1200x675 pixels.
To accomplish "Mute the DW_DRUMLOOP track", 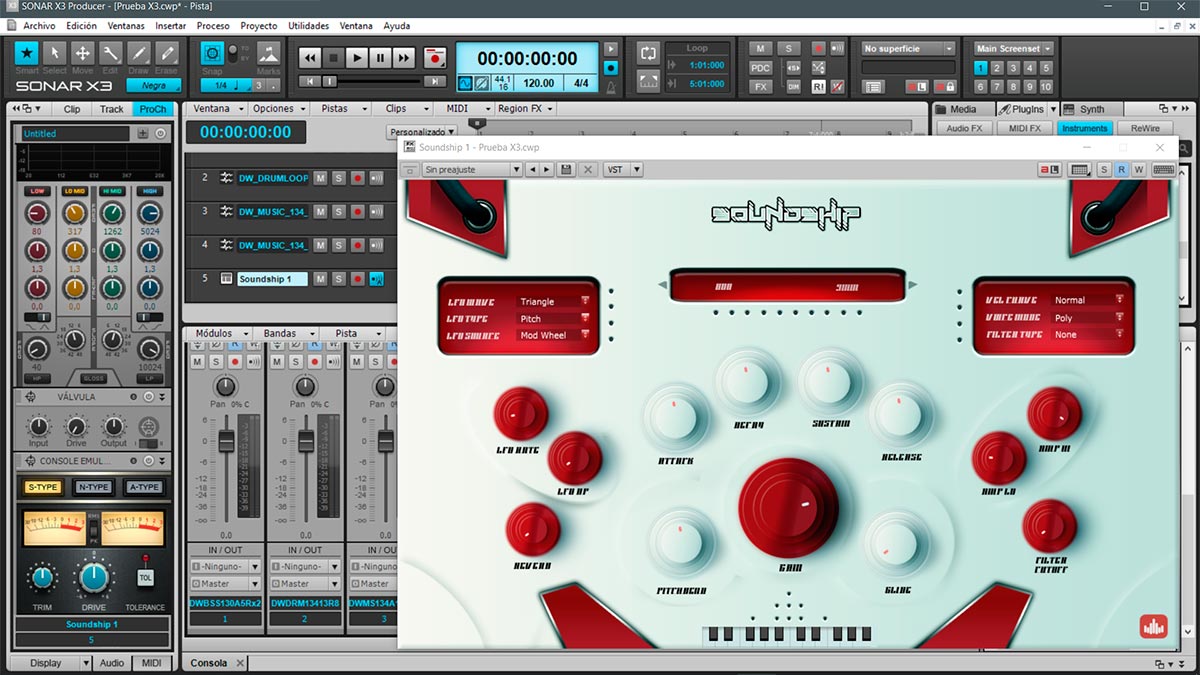I will pos(321,178).
